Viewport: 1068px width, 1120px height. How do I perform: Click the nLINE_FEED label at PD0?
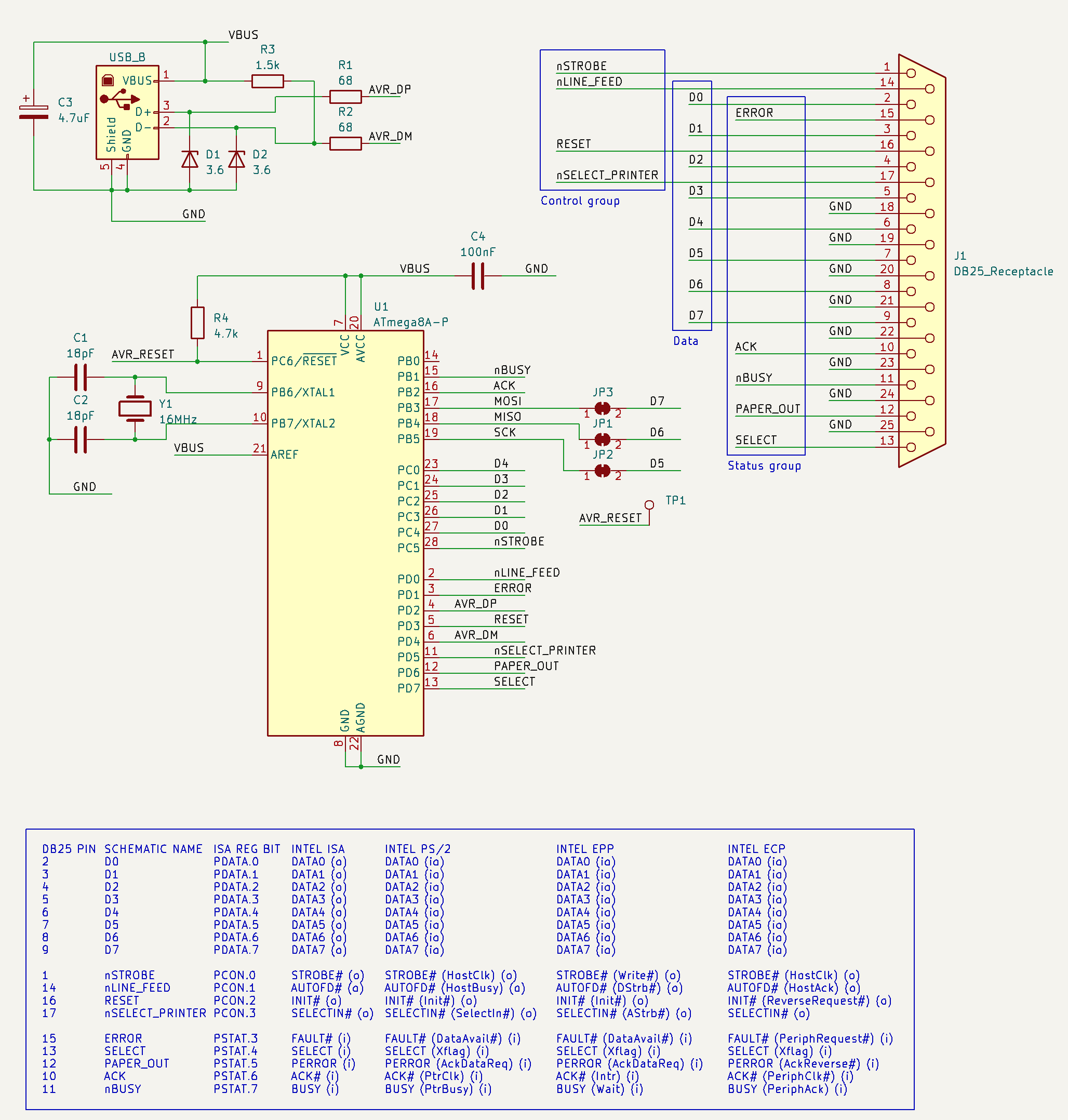click(527, 572)
